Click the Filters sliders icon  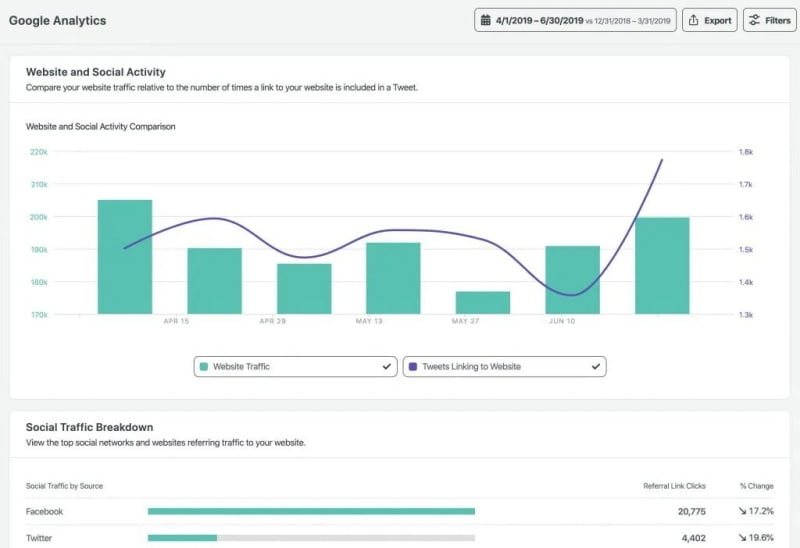pyautogui.click(x=755, y=20)
